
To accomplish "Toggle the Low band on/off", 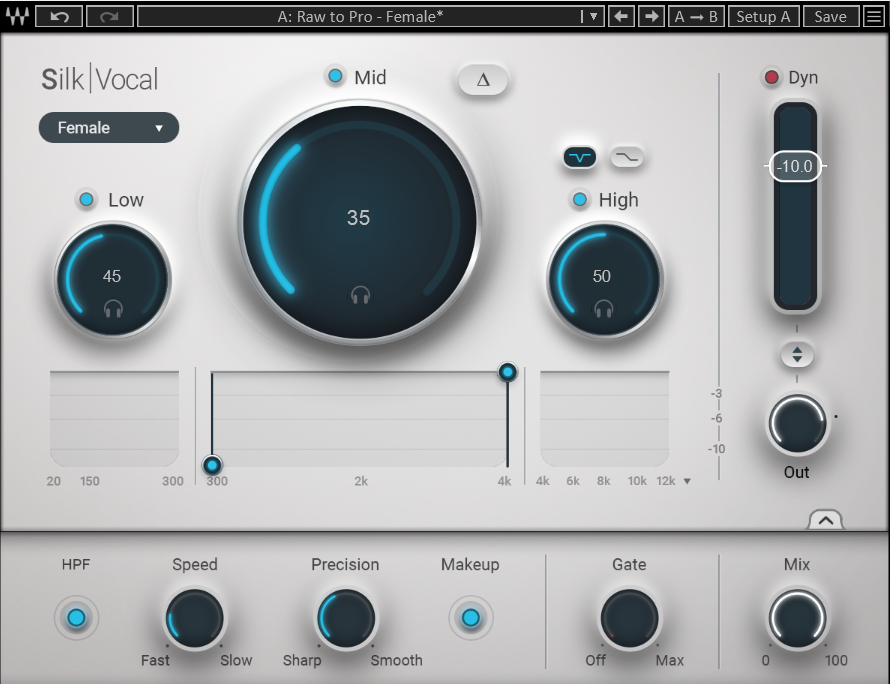I will coord(86,200).
